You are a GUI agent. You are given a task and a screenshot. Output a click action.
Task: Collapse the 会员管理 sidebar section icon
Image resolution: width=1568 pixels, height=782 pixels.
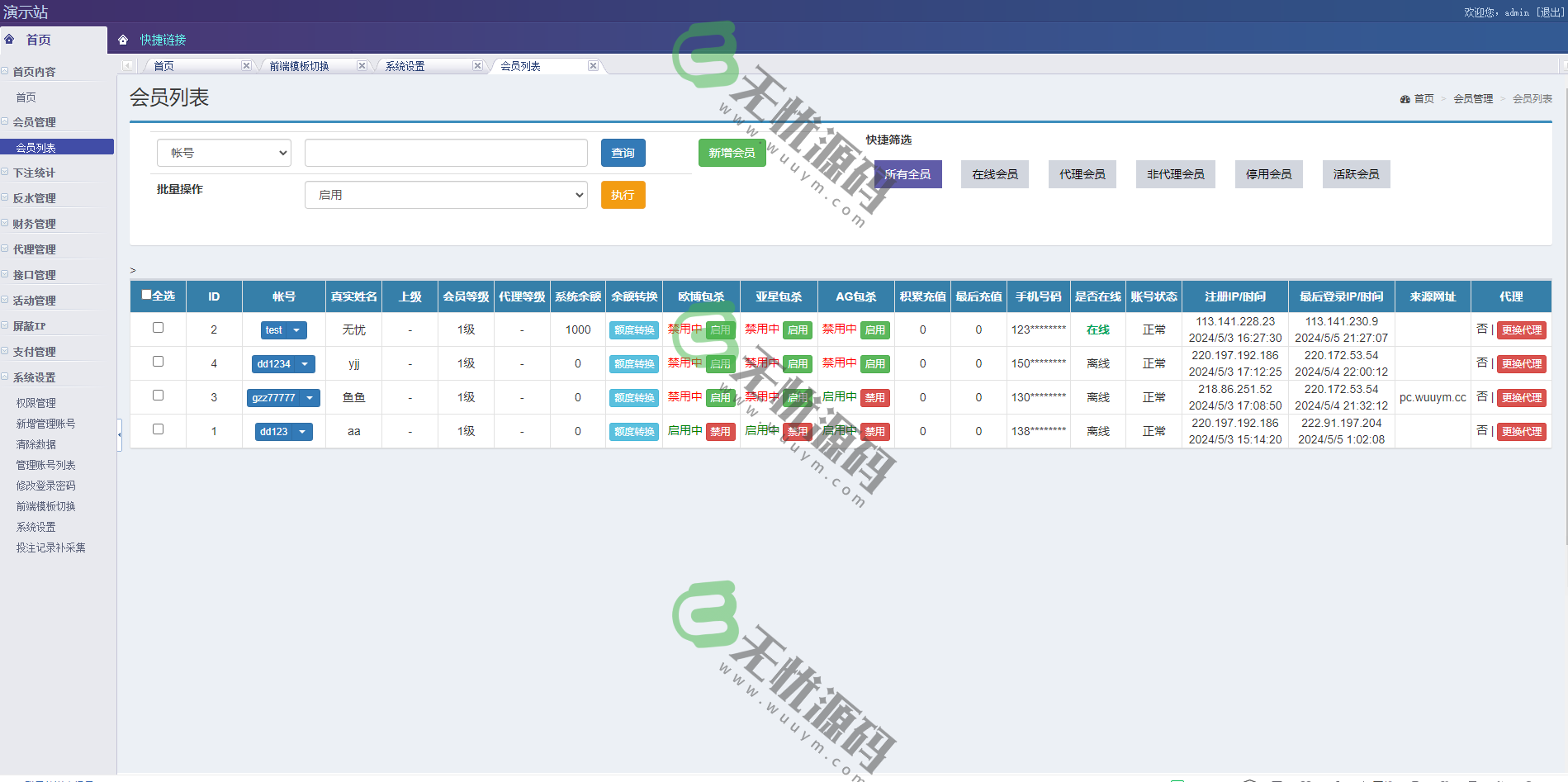pos(5,121)
